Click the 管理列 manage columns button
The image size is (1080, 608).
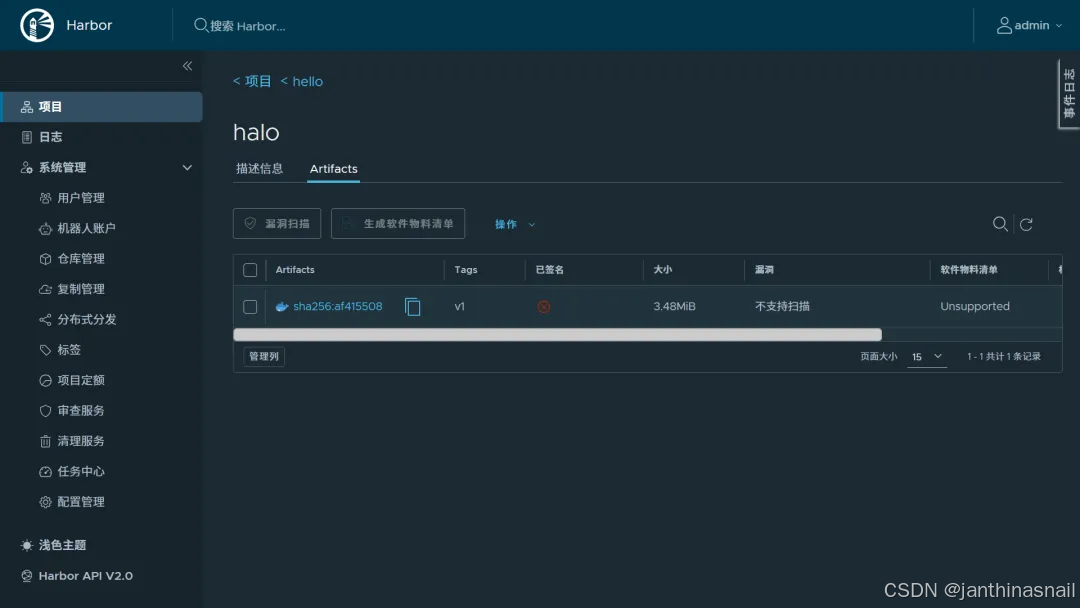coord(264,357)
